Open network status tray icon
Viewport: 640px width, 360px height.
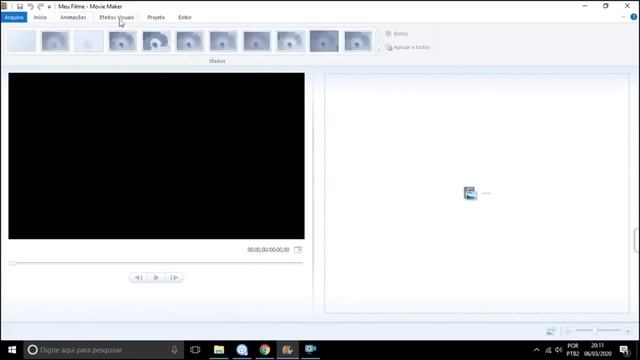coord(548,350)
